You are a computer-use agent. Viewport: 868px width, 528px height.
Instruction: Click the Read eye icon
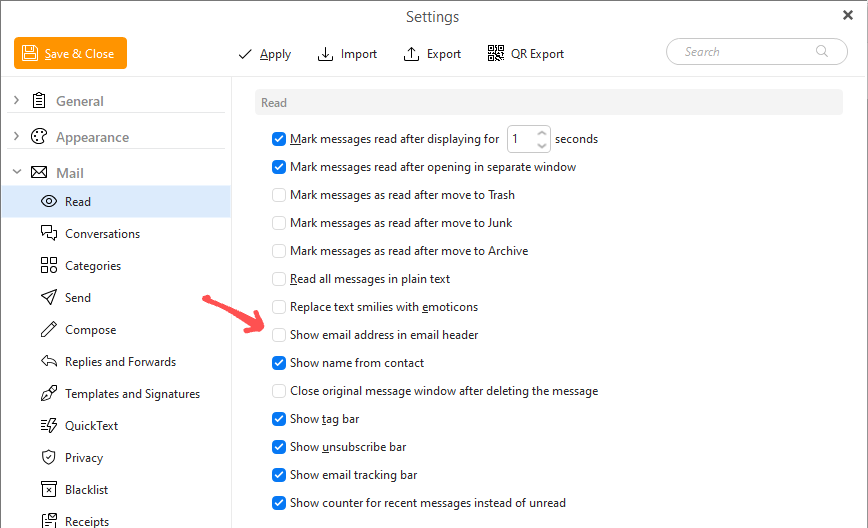[49, 201]
